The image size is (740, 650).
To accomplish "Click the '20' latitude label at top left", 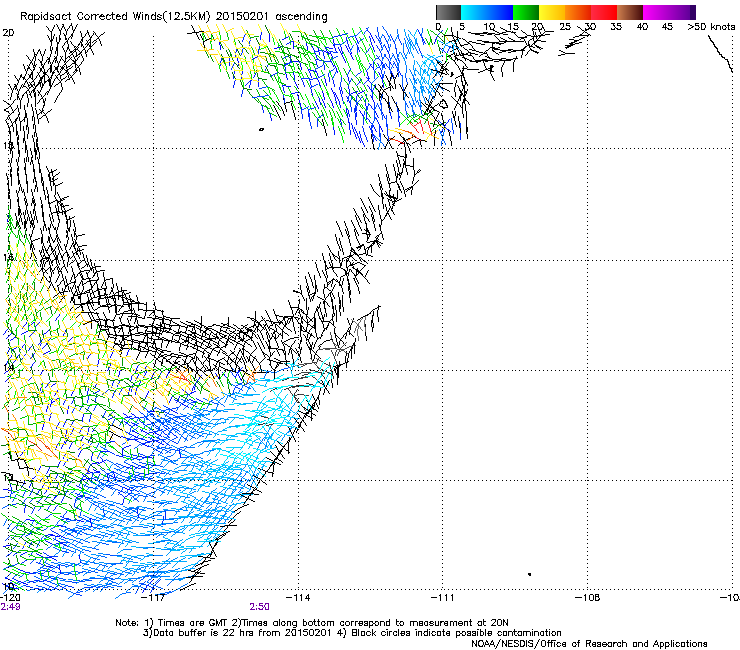I will point(8,33).
